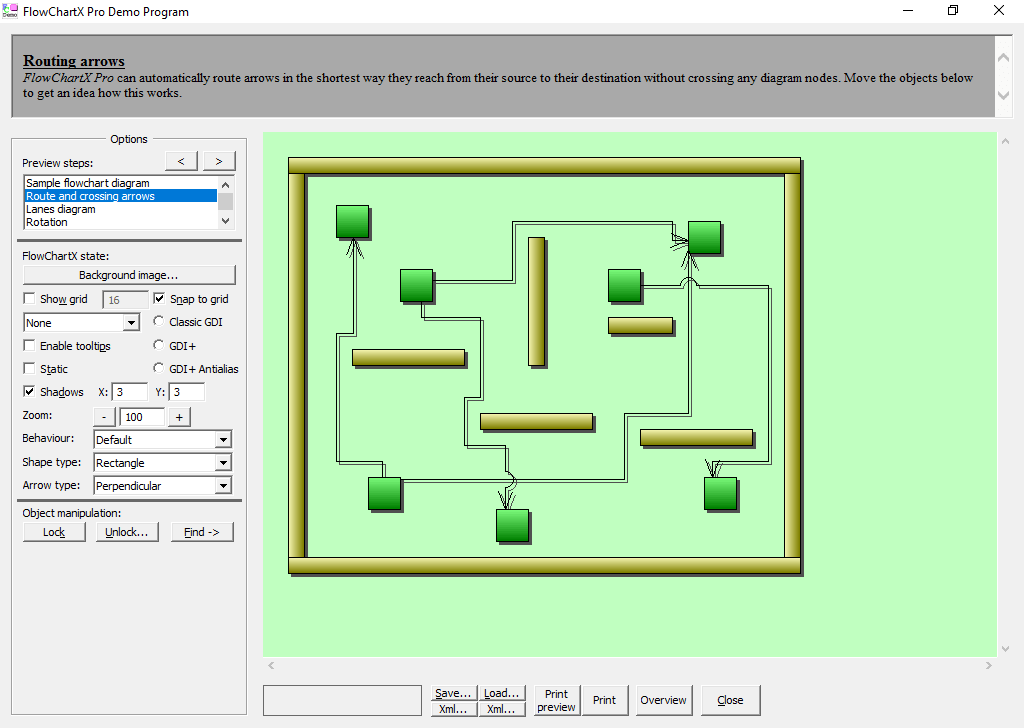Select the GDI+ rendering option

coord(158,344)
